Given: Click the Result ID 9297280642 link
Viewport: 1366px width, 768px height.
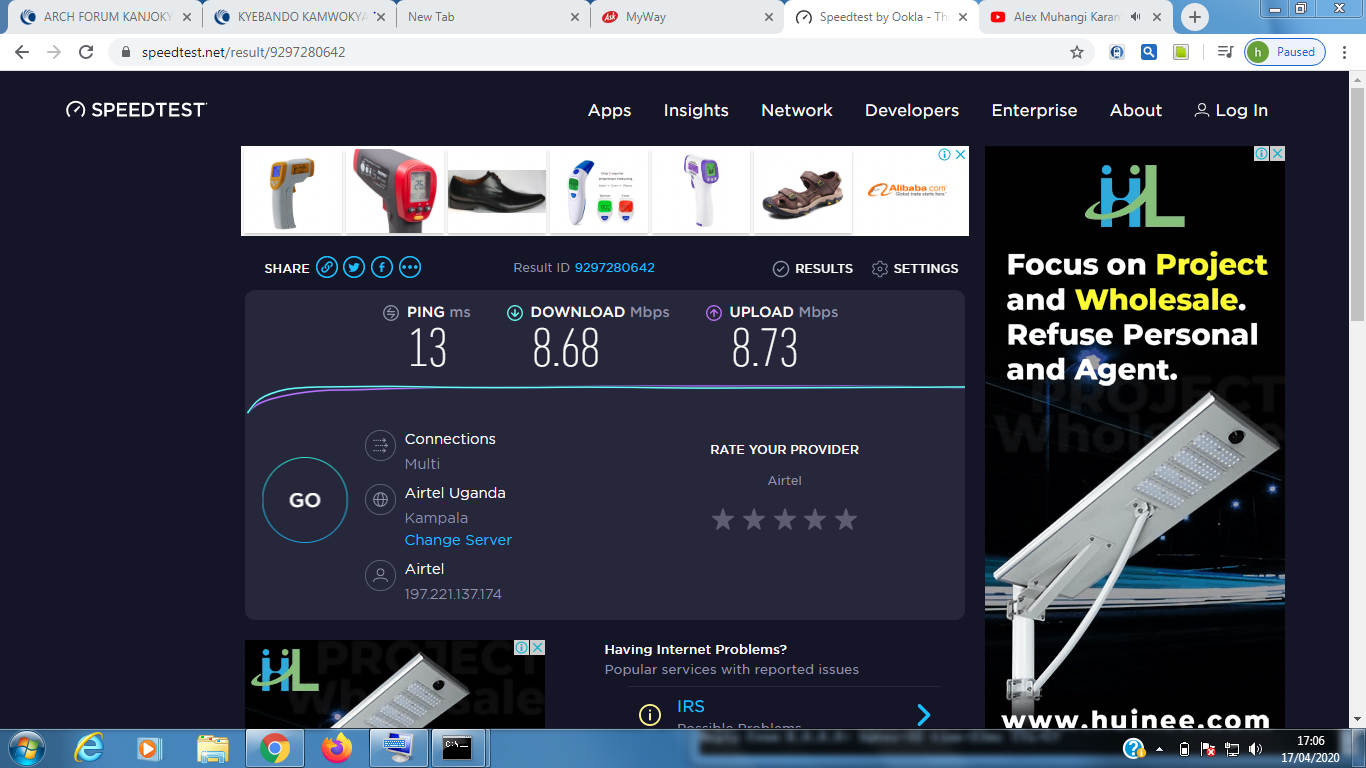Looking at the screenshot, I should [614, 268].
